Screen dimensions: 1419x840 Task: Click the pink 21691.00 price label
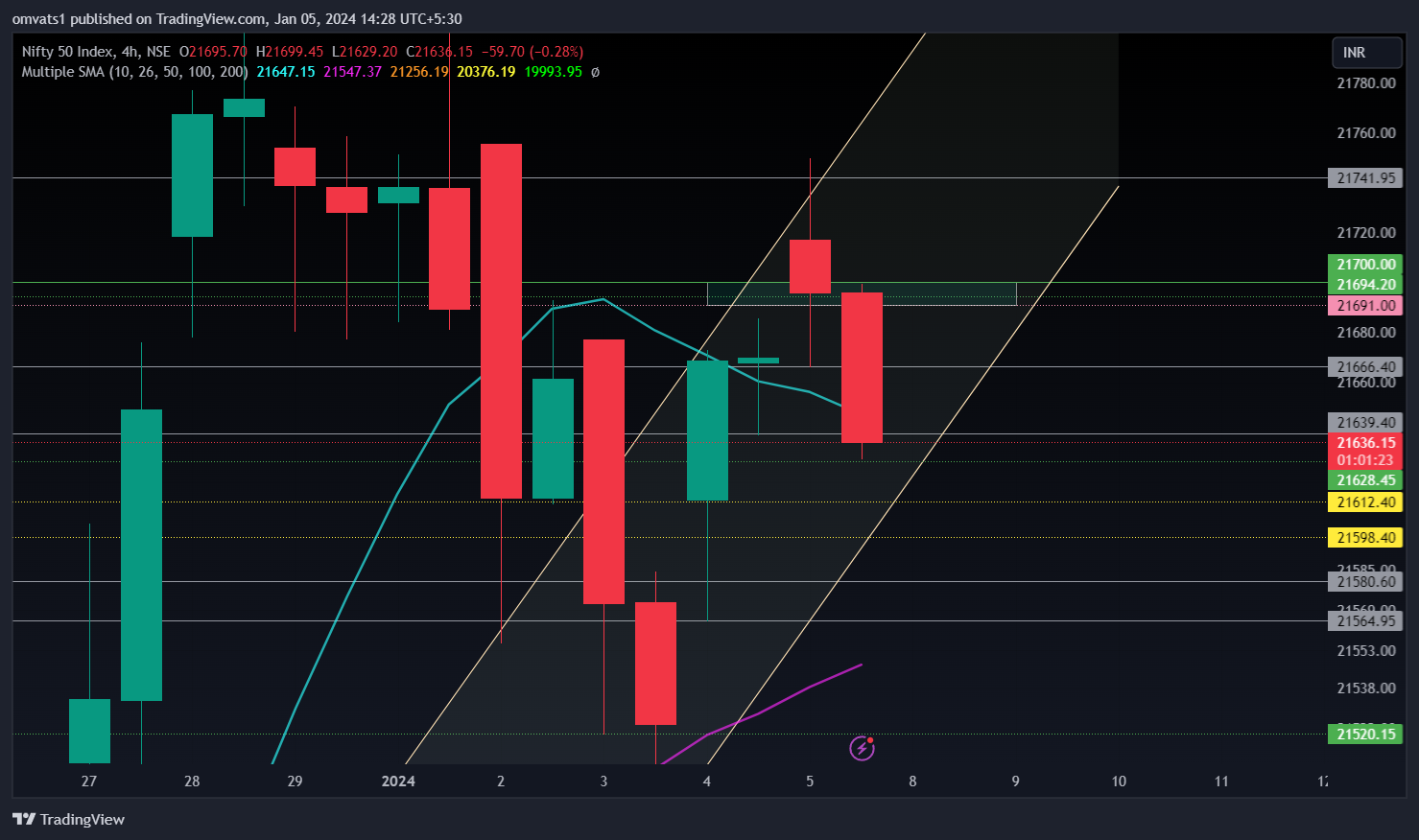(1365, 306)
